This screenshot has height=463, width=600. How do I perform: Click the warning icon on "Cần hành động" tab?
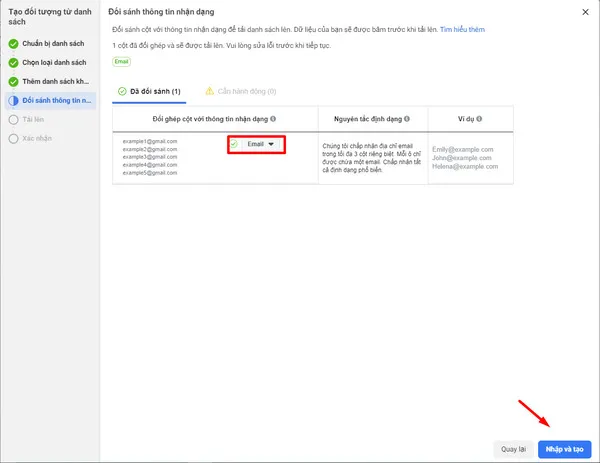pos(209,91)
